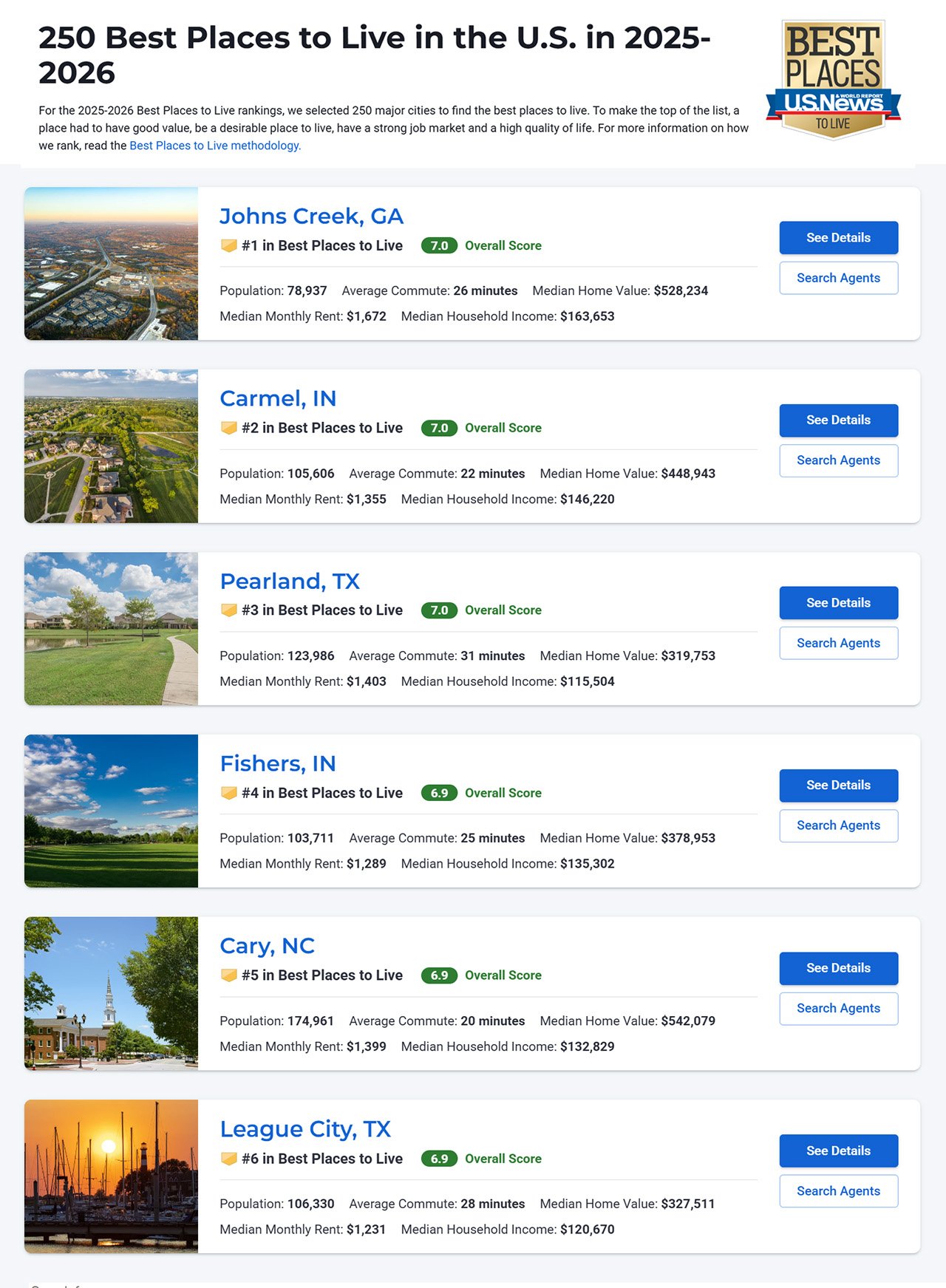Click the badge icon beside Pearland's #3 rank
Viewport: 946px width, 1288px height.
[x=229, y=610]
